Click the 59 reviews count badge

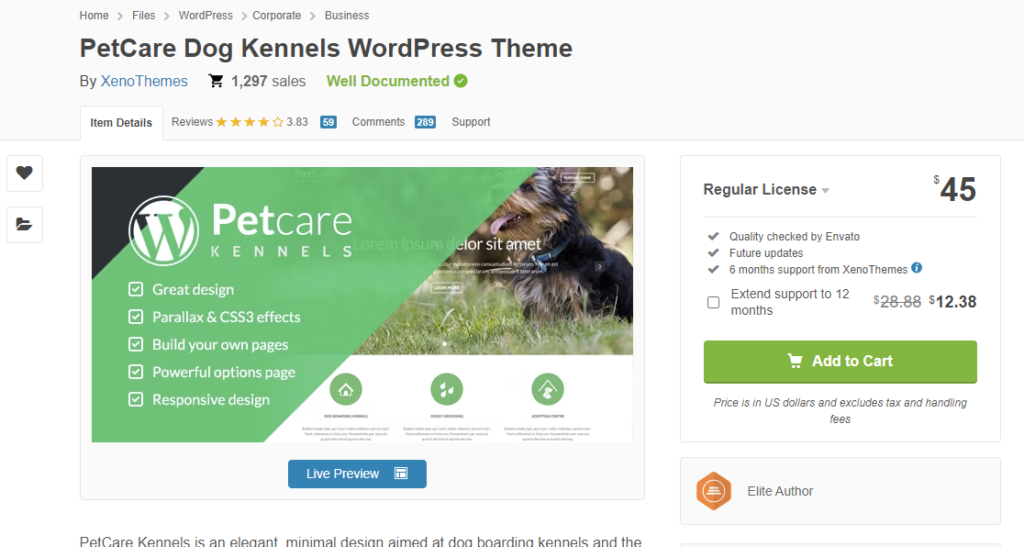(x=328, y=122)
